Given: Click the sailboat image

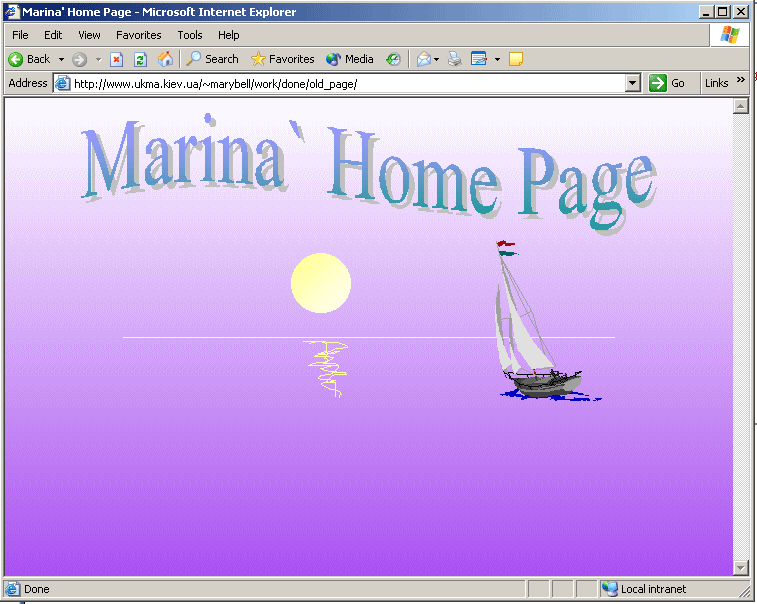Looking at the screenshot, I should click(546, 321).
